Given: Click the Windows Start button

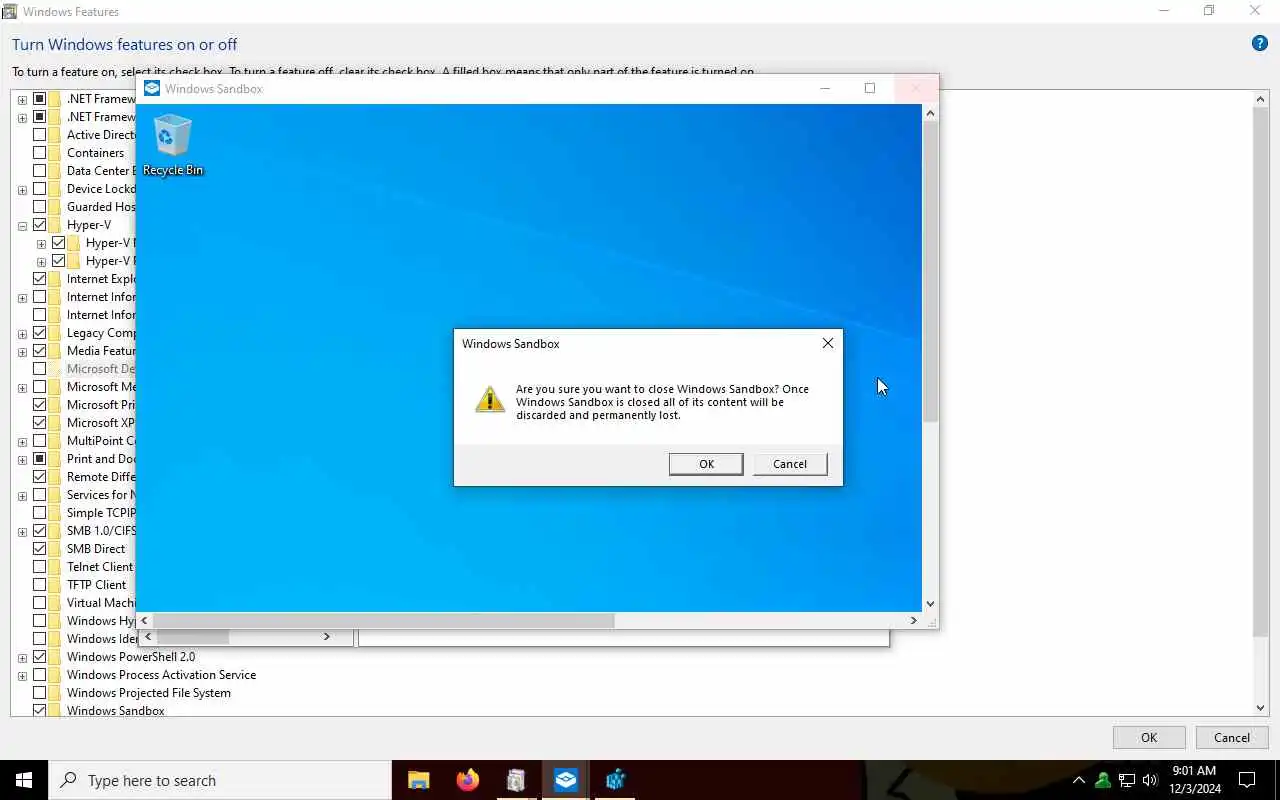Looking at the screenshot, I should pyautogui.click(x=24, y=780).
